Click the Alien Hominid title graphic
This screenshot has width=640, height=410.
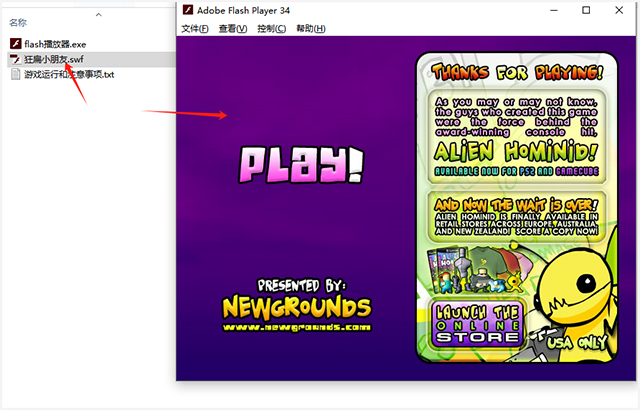[x=516, y=152]
